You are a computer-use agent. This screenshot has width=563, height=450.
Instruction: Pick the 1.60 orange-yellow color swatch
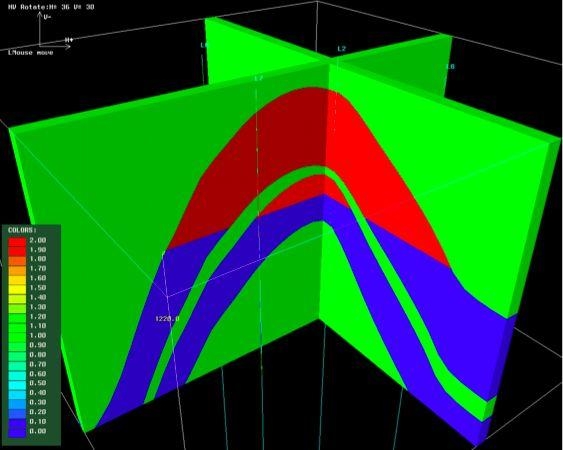coord(17,279)
